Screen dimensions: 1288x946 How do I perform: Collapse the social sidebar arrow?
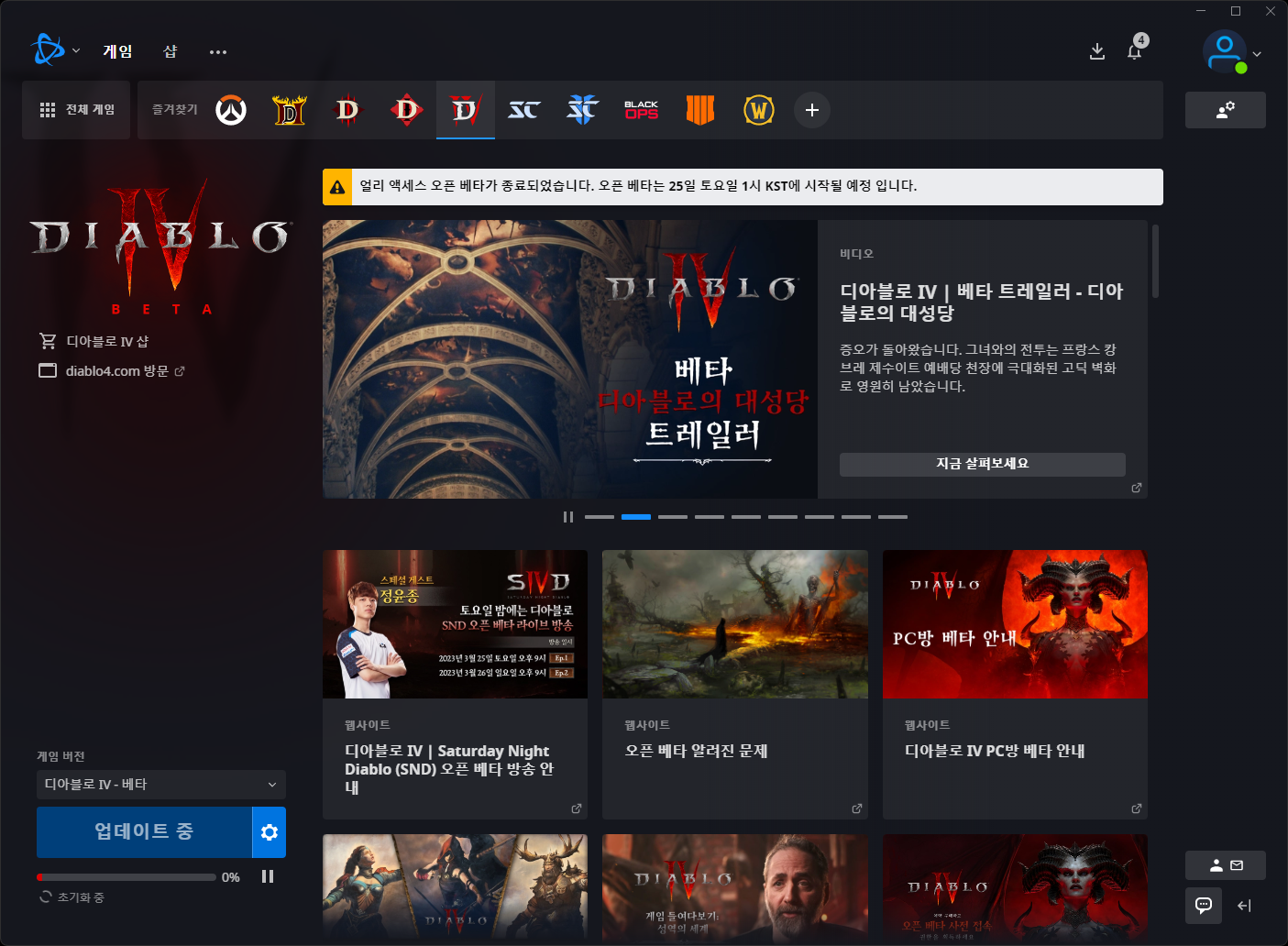[1244, 906]
